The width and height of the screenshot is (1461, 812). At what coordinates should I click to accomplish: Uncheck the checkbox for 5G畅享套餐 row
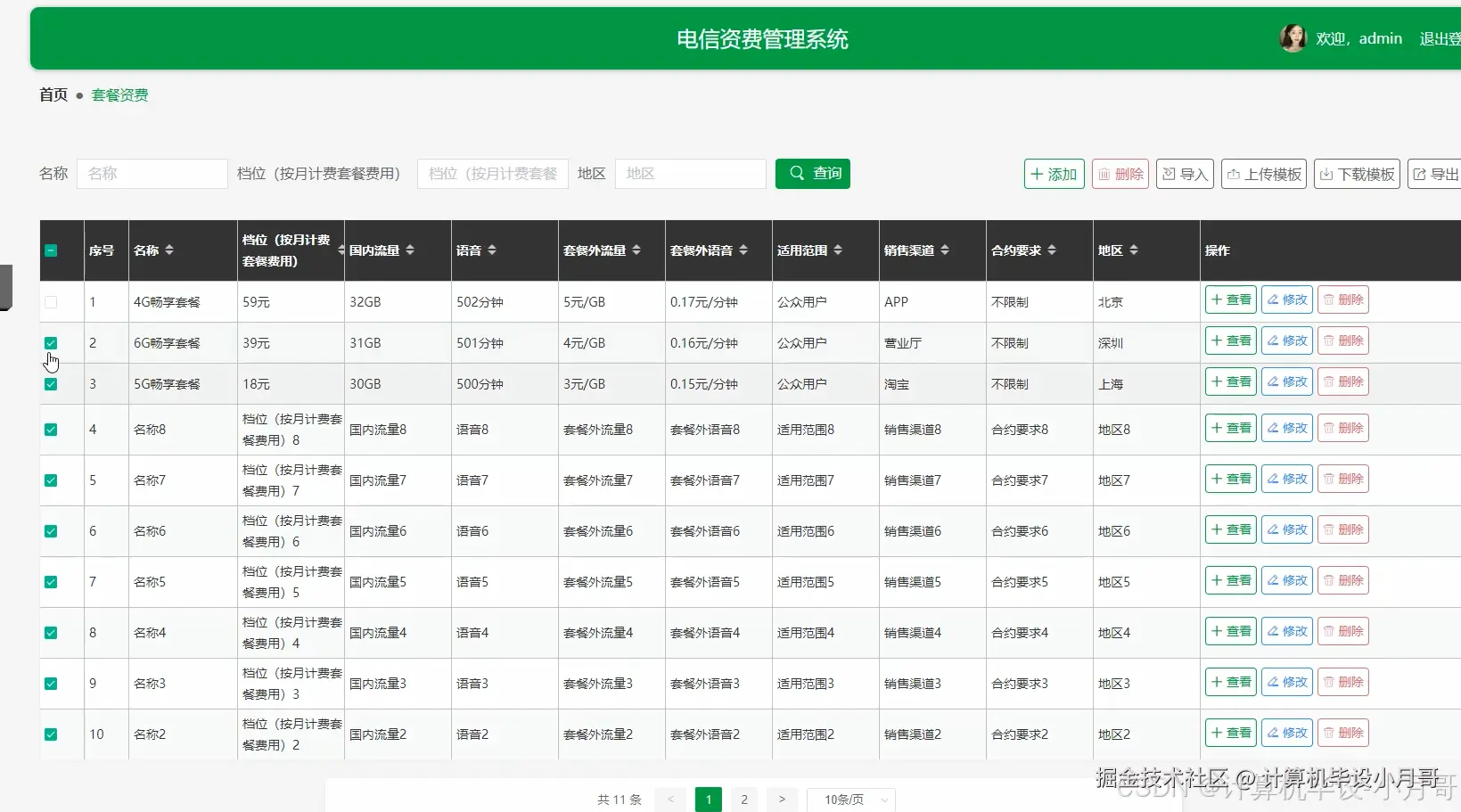[51, 384]
